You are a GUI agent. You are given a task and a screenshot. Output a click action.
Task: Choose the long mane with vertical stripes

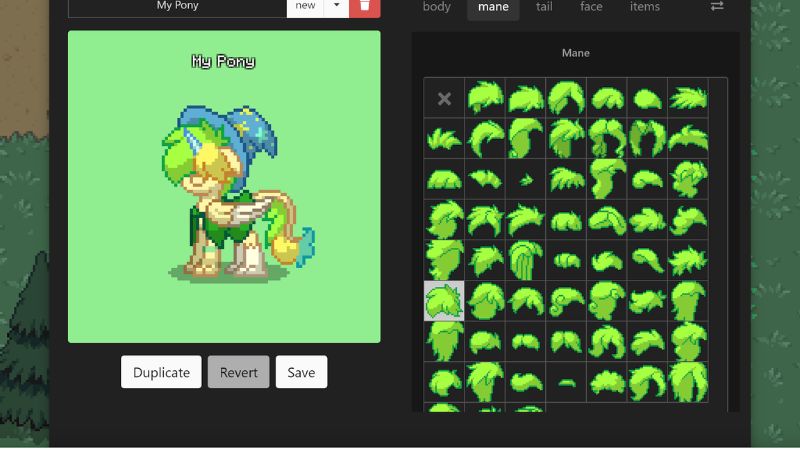[x=526, y=260]
